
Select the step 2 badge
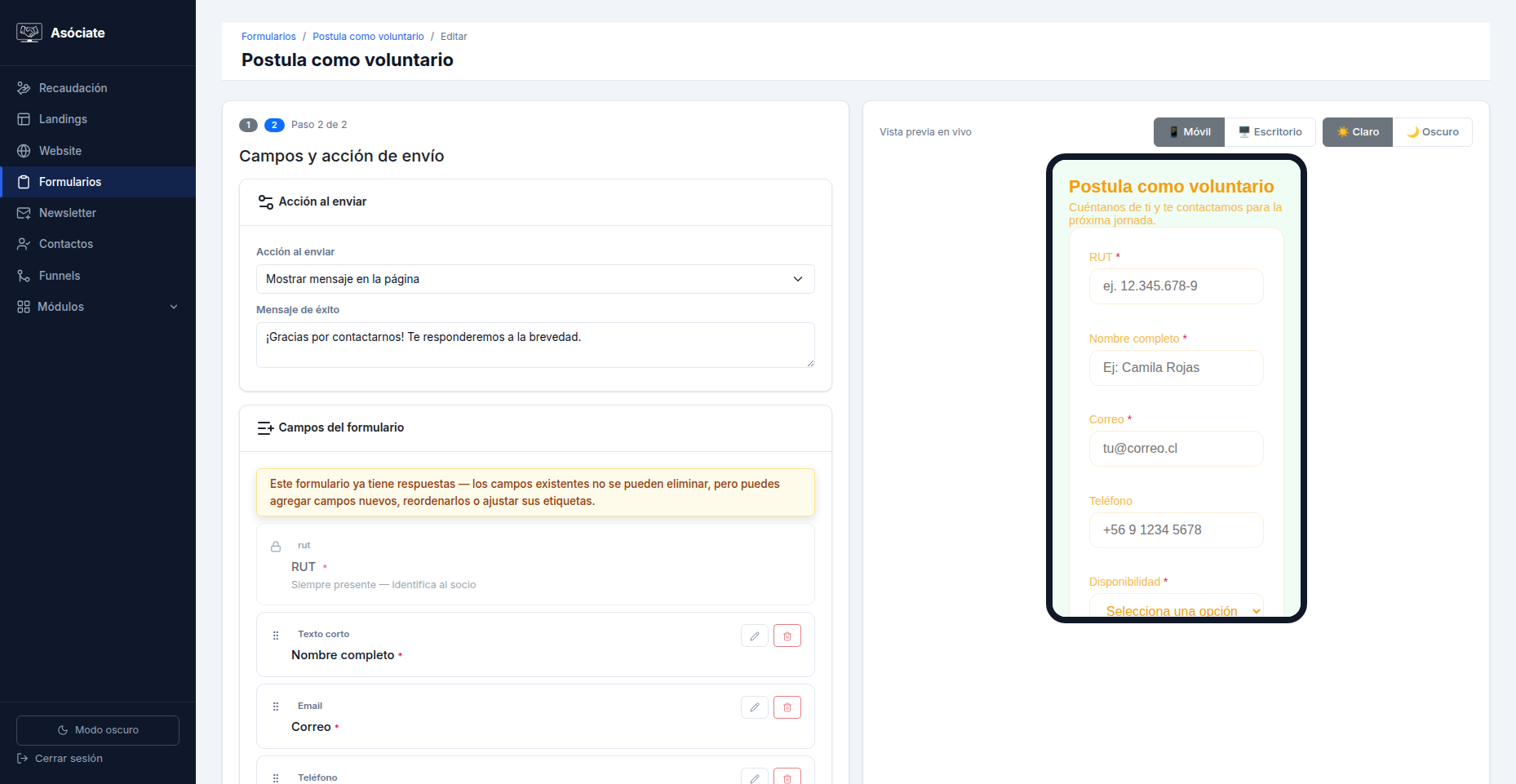click(274, 125)
